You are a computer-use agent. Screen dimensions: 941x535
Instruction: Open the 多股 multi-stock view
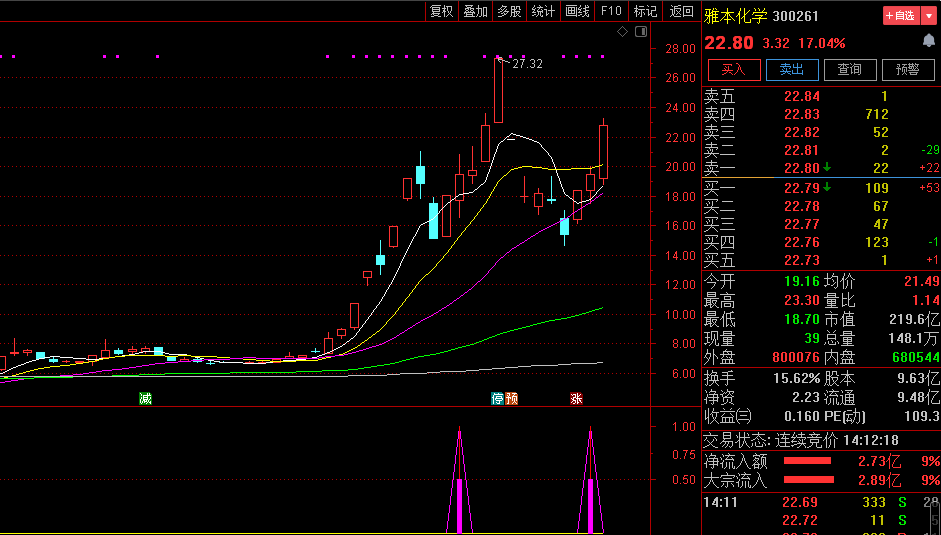point(510,11)
